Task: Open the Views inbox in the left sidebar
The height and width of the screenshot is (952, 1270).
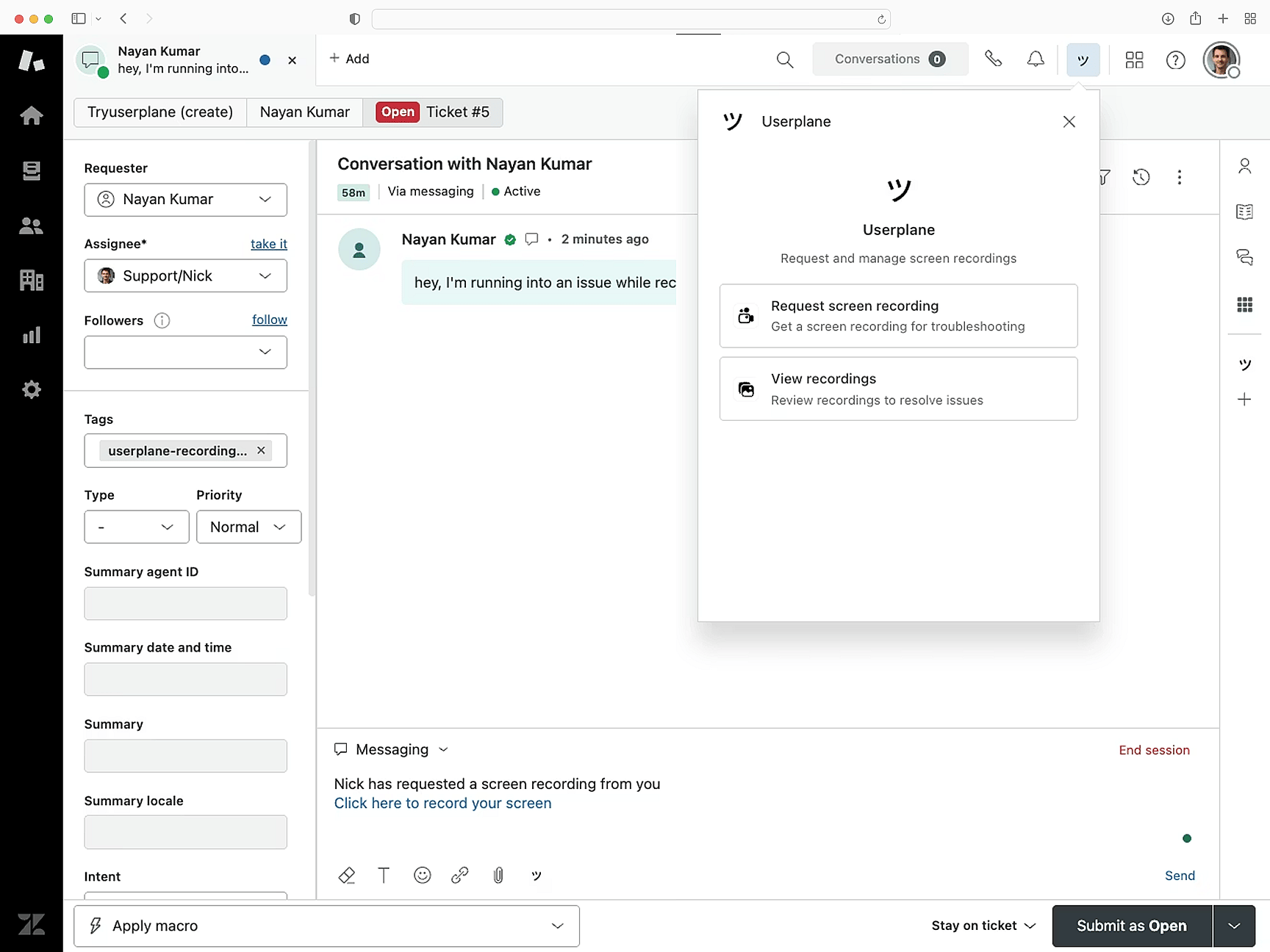Action: [32, 170]
